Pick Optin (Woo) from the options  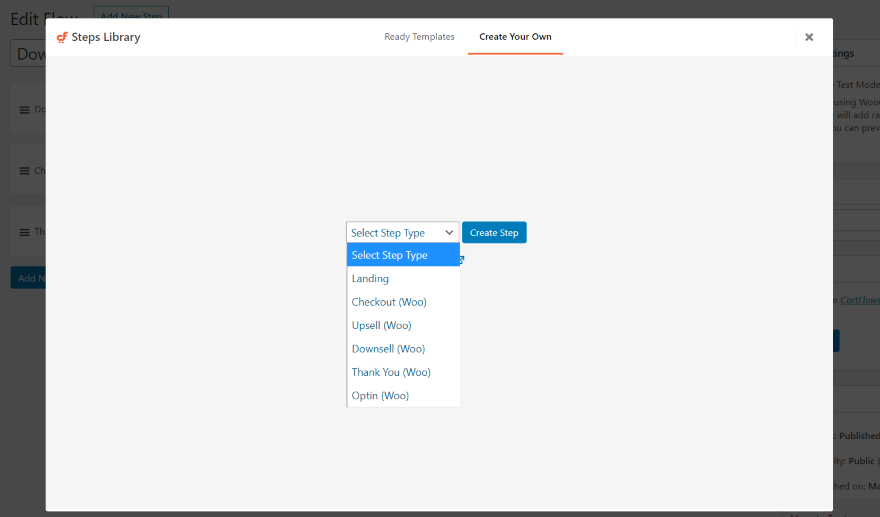(403, 395)
